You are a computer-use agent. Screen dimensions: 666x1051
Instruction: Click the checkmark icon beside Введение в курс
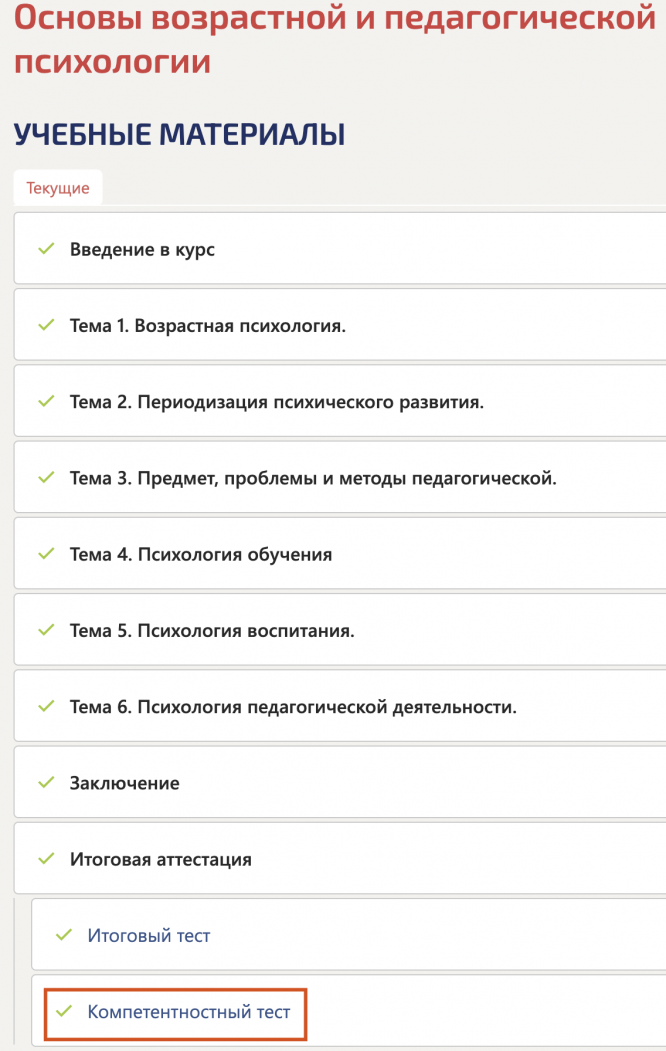[x=44, y=249]
